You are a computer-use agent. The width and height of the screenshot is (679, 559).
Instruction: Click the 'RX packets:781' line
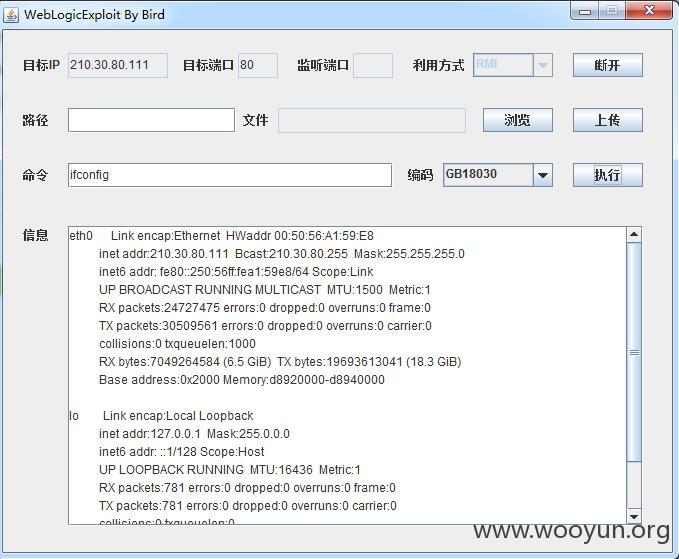click(247, 488)
